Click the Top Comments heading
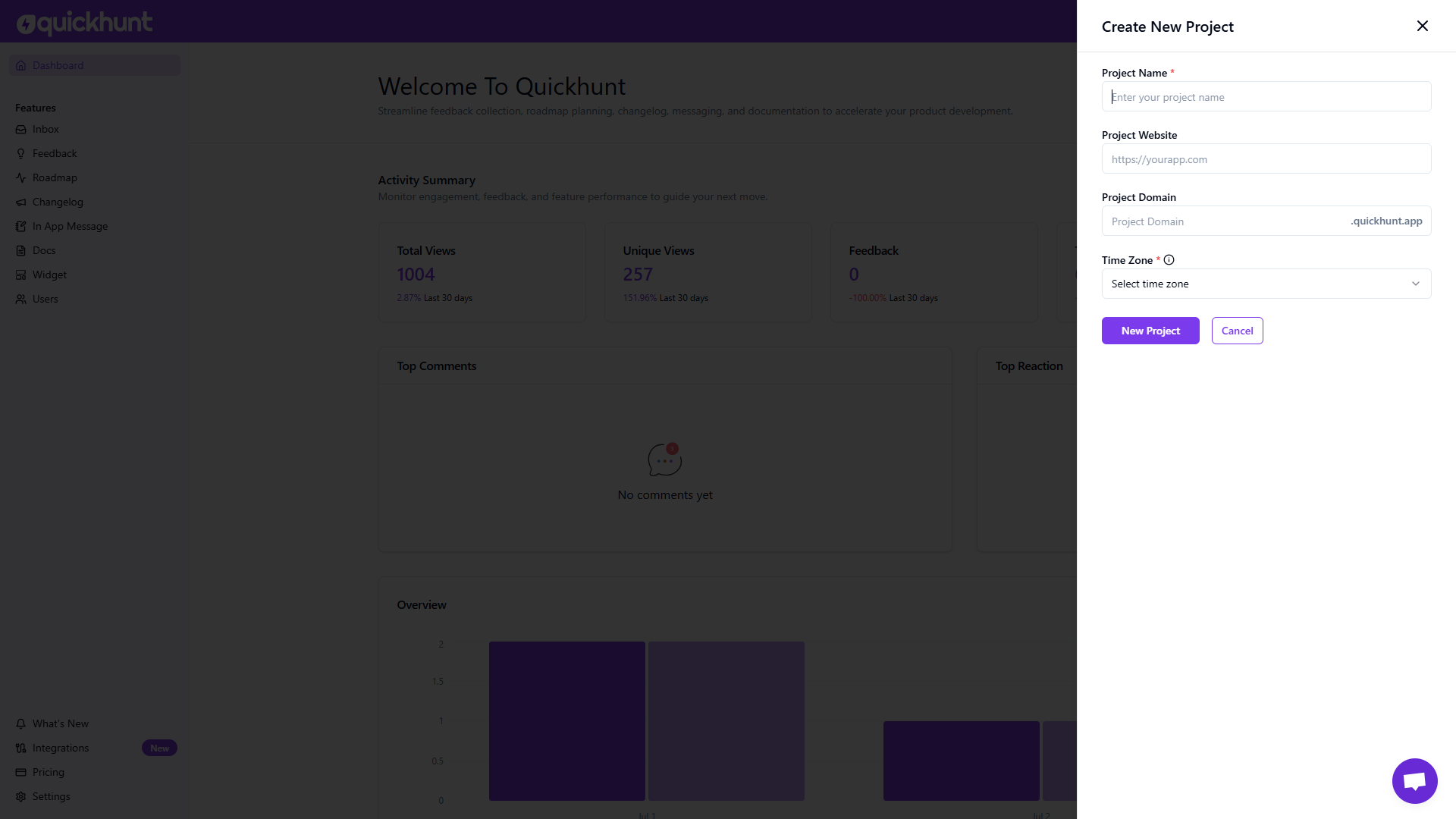This screenshot has width=1456, height=819. [x=437, y=366]
